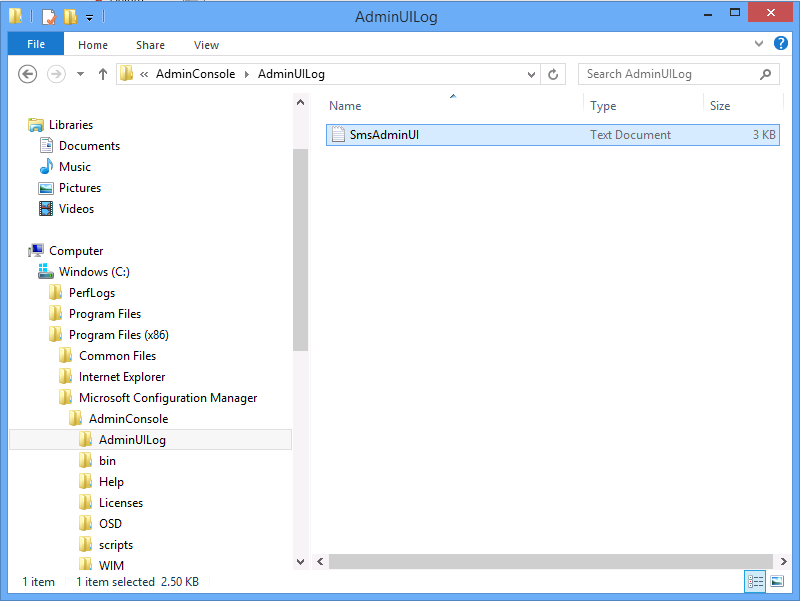Viewport: 800px width, 601px height.
Task: Click the AdminUILog breadcrumb in address bar
Action: point(291,74)
